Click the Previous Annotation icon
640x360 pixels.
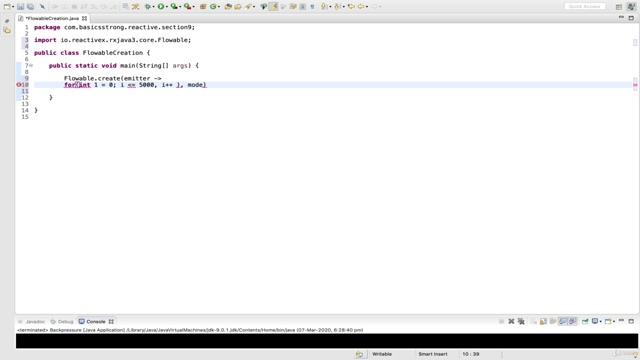click(x=338, y=7)
